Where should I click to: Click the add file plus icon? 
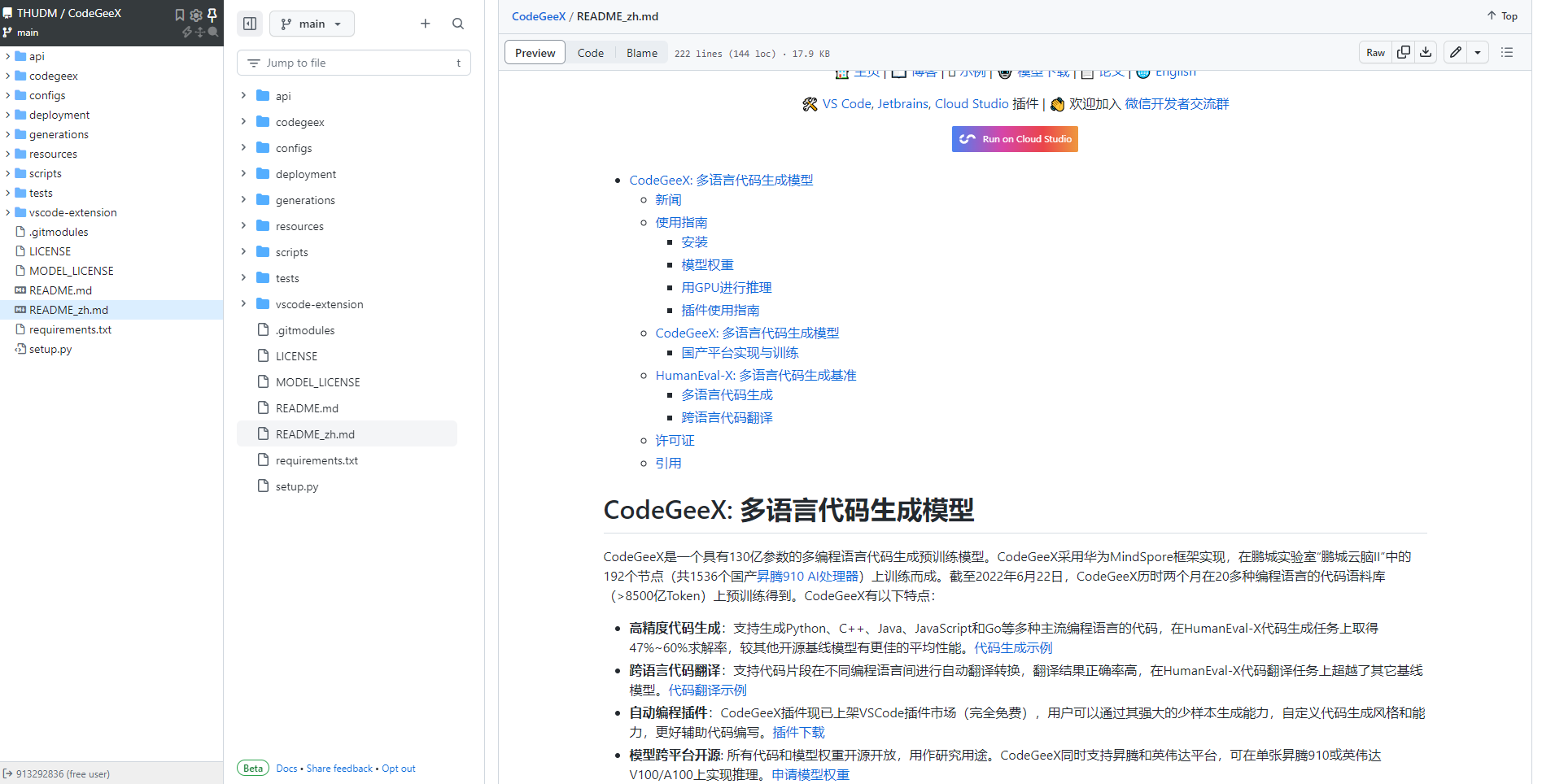425,24
